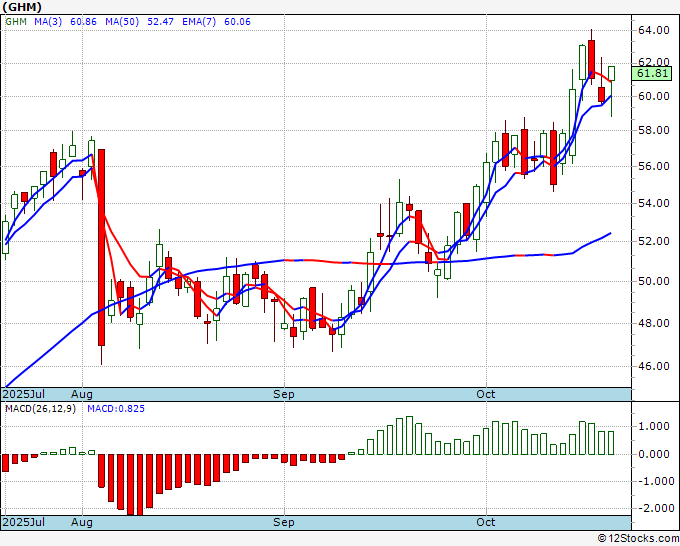The width and height of the screenshot is (680, 546).
Task: Click the 0.000 MACD axis label
Action: coord(654,454)
